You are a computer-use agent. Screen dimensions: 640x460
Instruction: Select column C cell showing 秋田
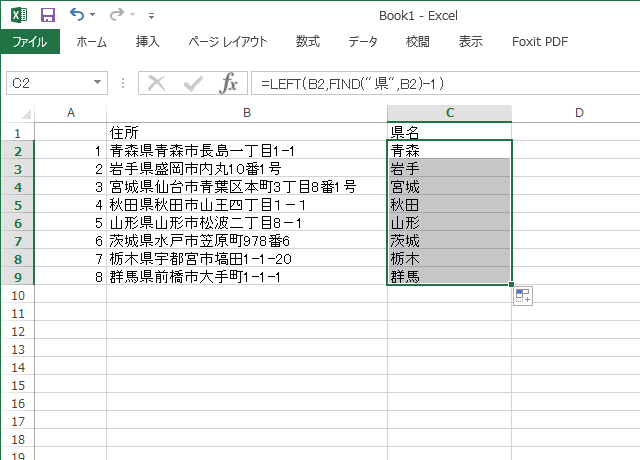[449, 204]
